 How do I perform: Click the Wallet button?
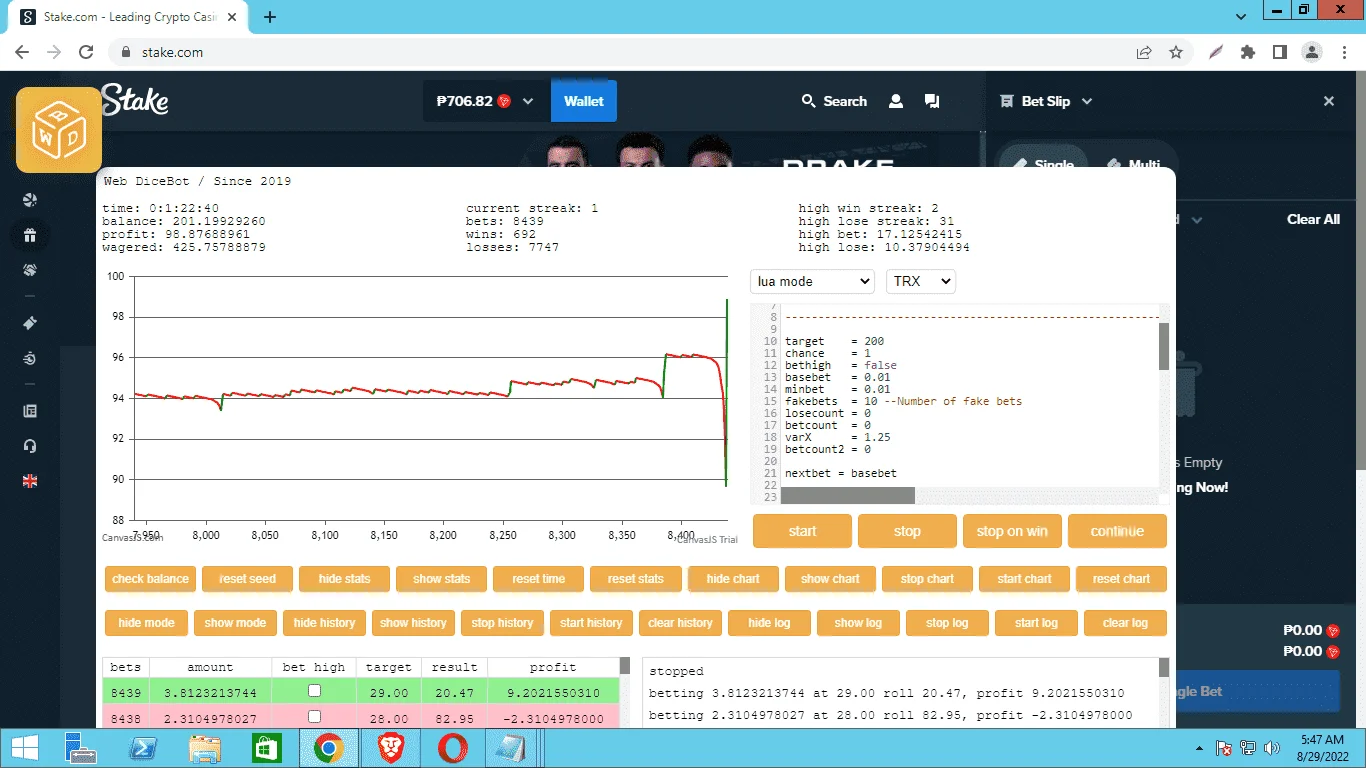click(584, 101)
